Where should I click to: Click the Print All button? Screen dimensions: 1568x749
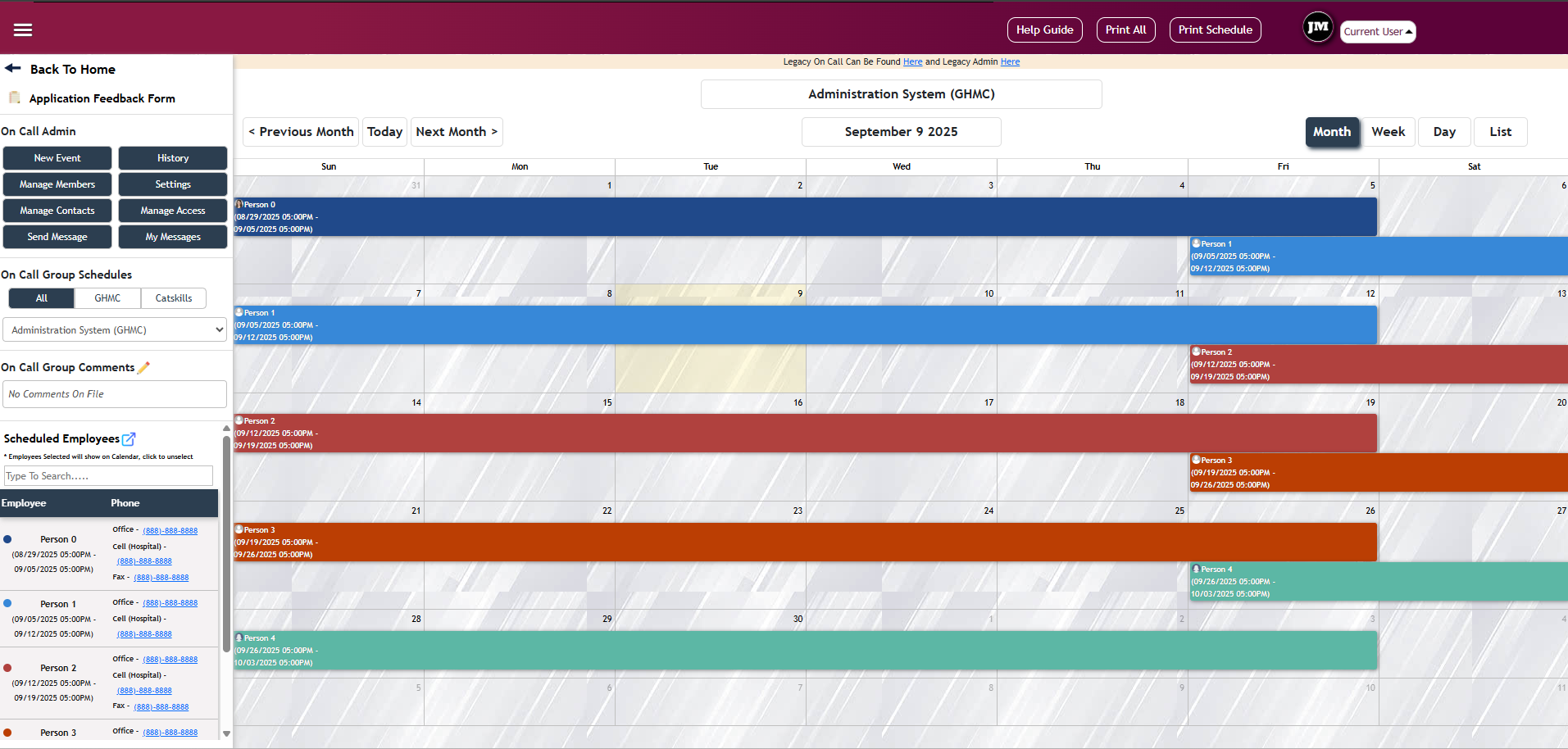tap(1125, 30)
